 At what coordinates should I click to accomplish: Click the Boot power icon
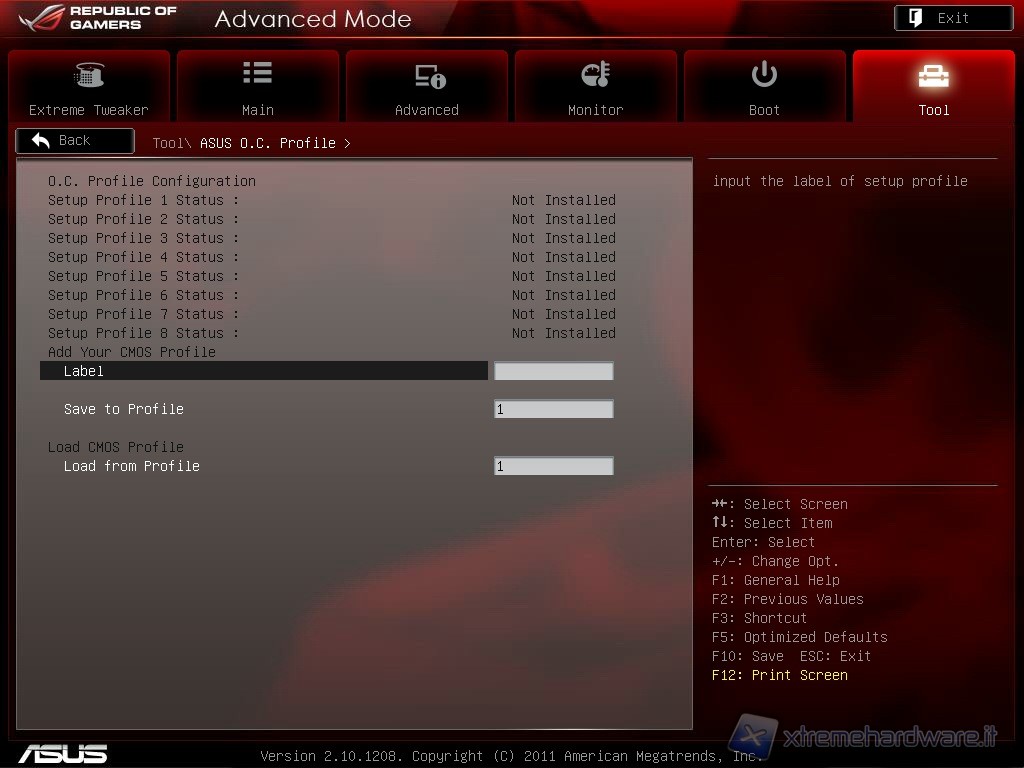764,74
